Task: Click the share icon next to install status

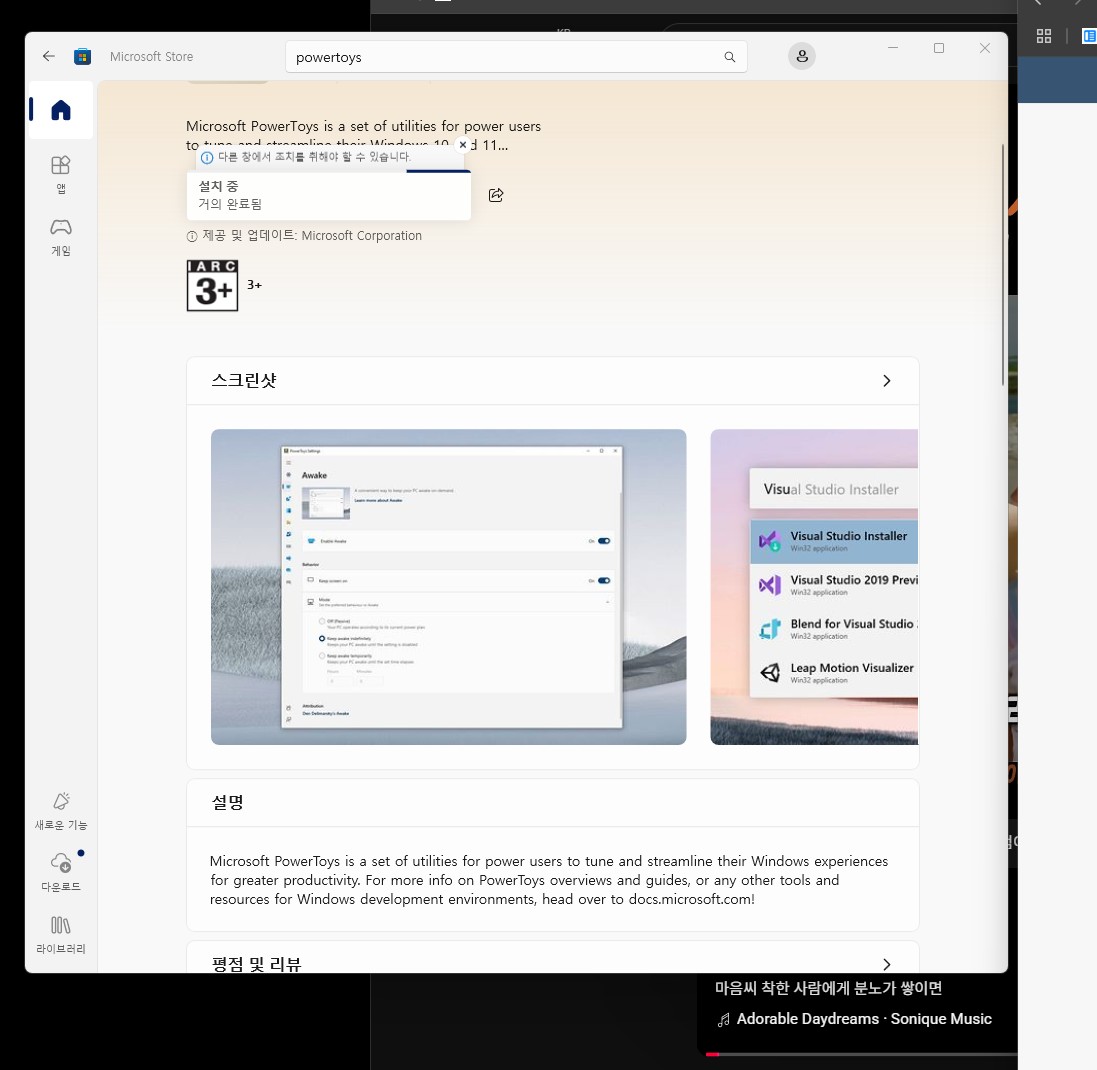Action: click(496, 195)
